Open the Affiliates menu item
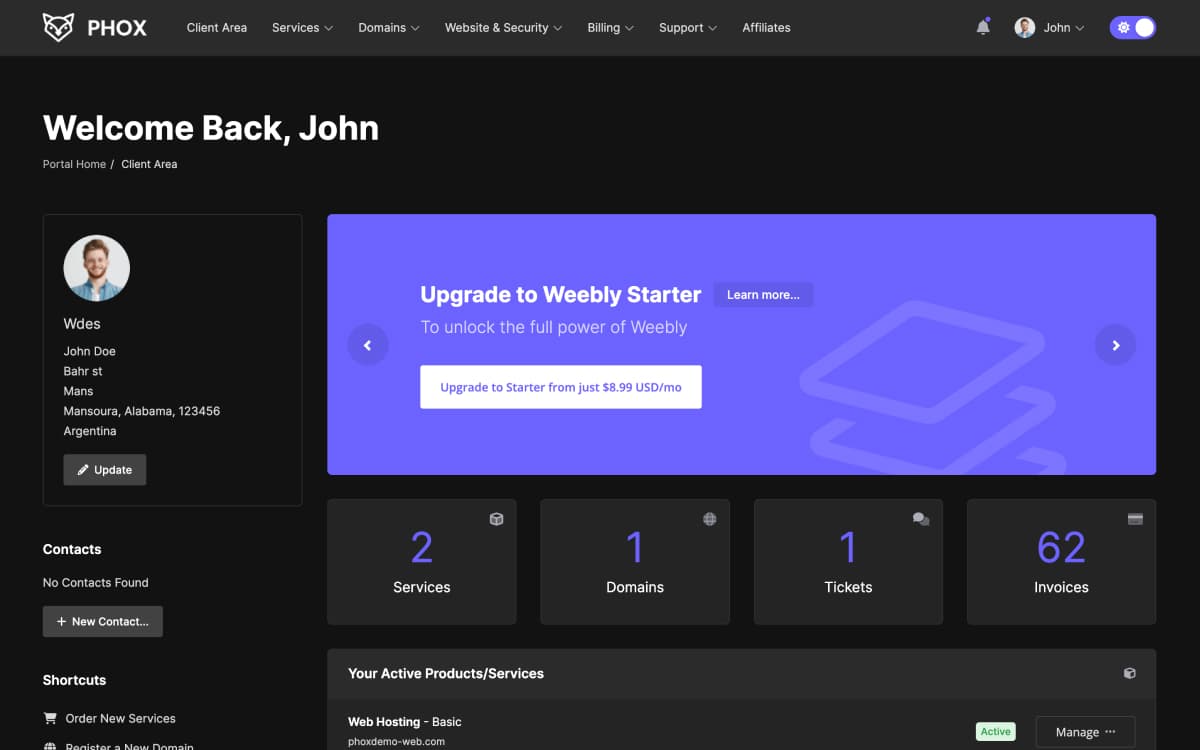 tap(767, 27)
